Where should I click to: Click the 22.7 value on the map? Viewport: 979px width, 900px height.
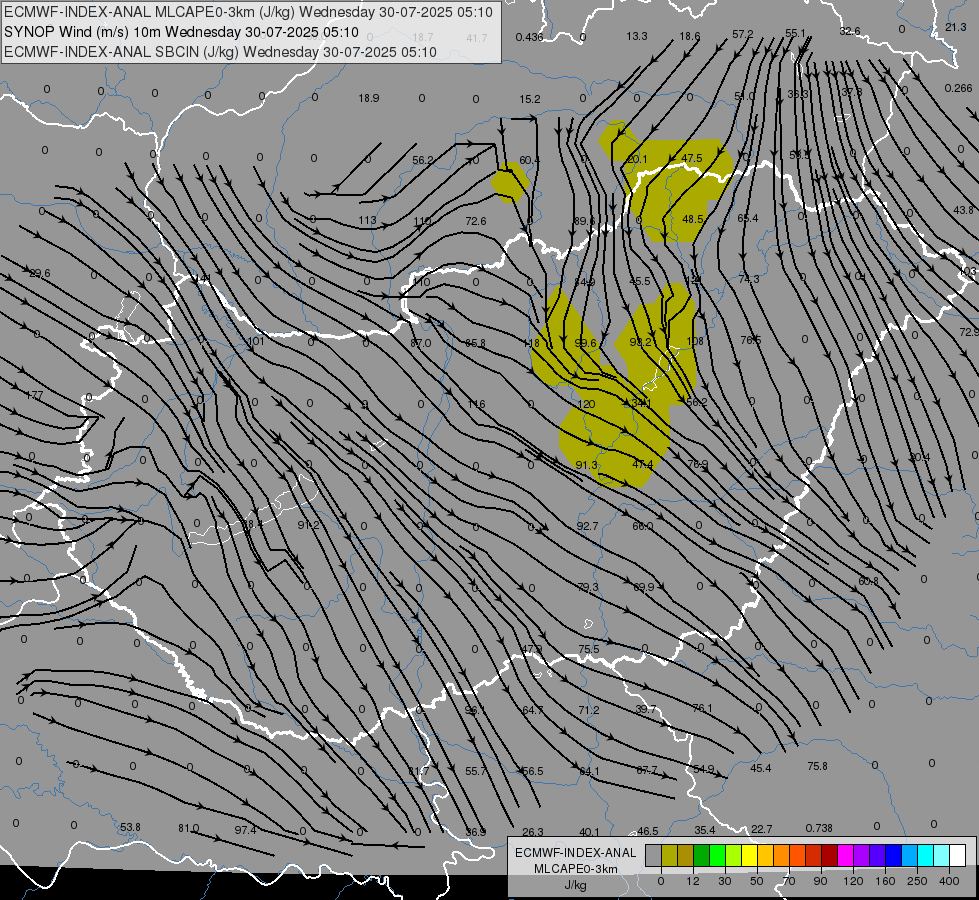click(762, 829)
